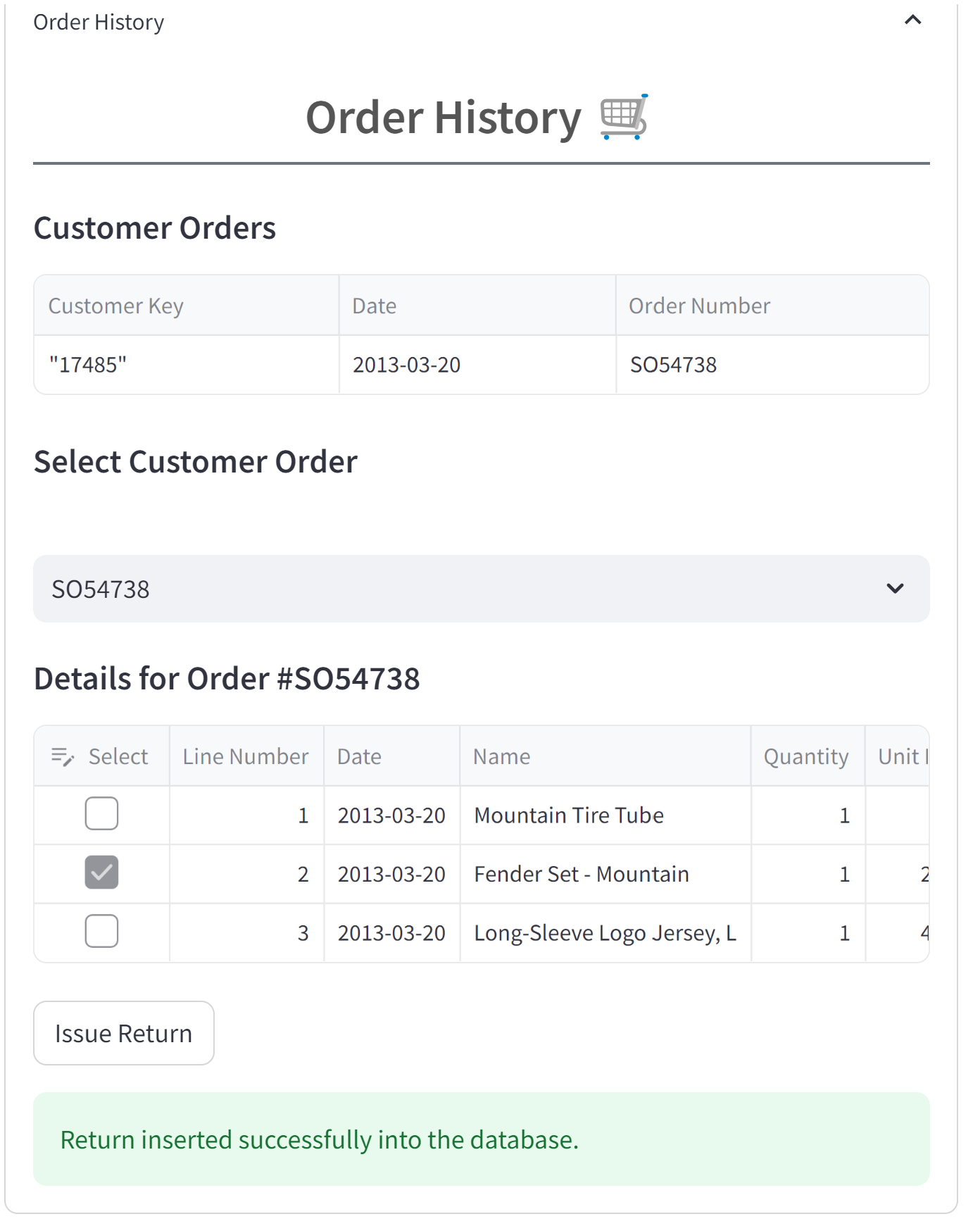The height and width of the screenshot is (1226, 980).
Task: Select the "17485" customer key cell
Action: tap(88, 365)
